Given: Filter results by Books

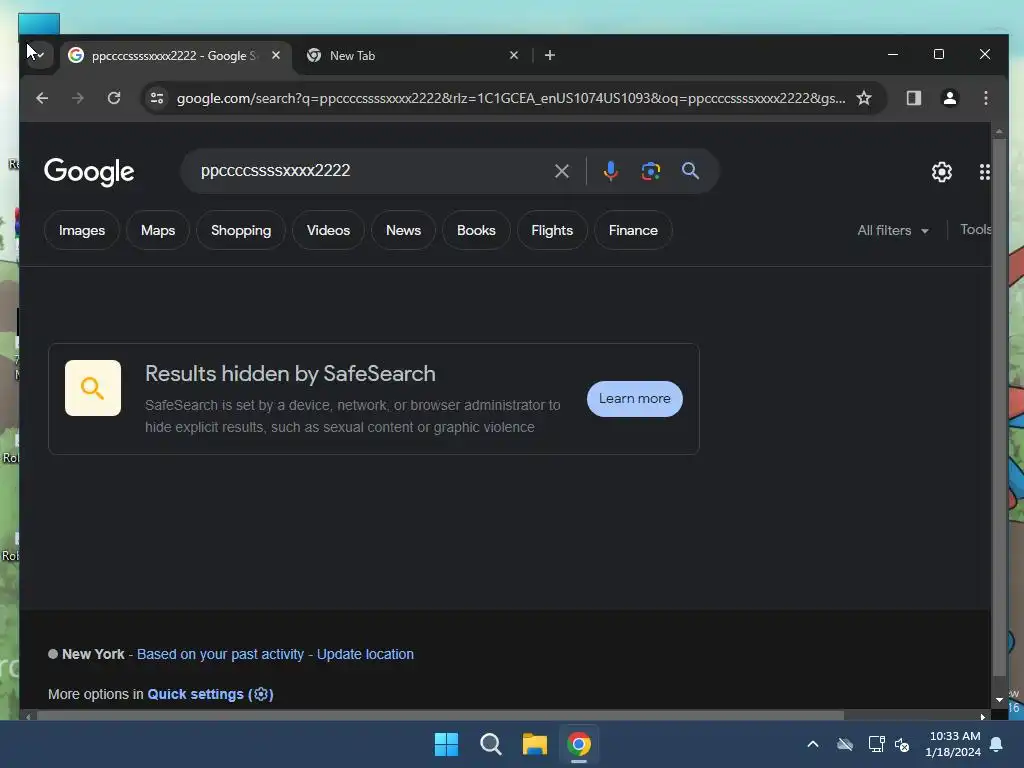Looking at the screenshot, I should 476,230.
